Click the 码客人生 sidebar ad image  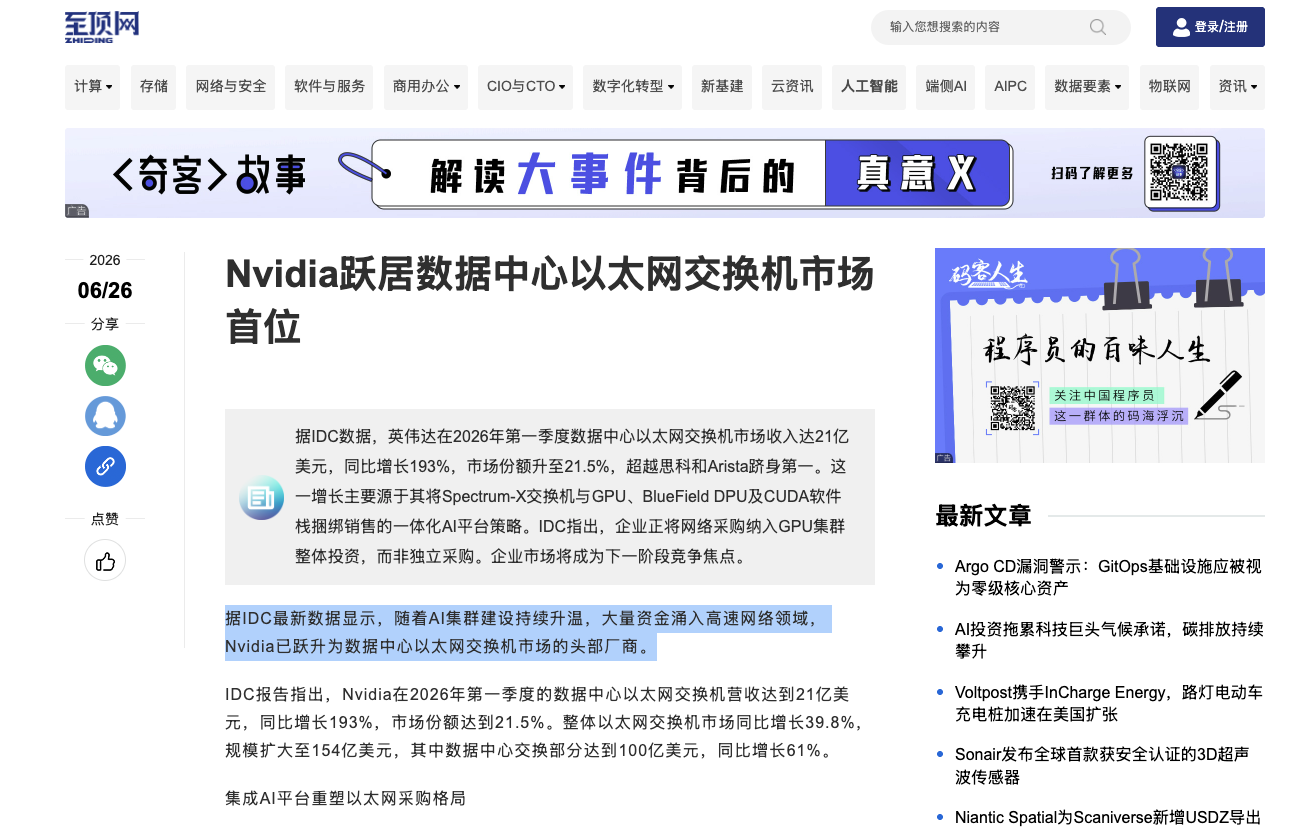click(x=1099, y=355)
